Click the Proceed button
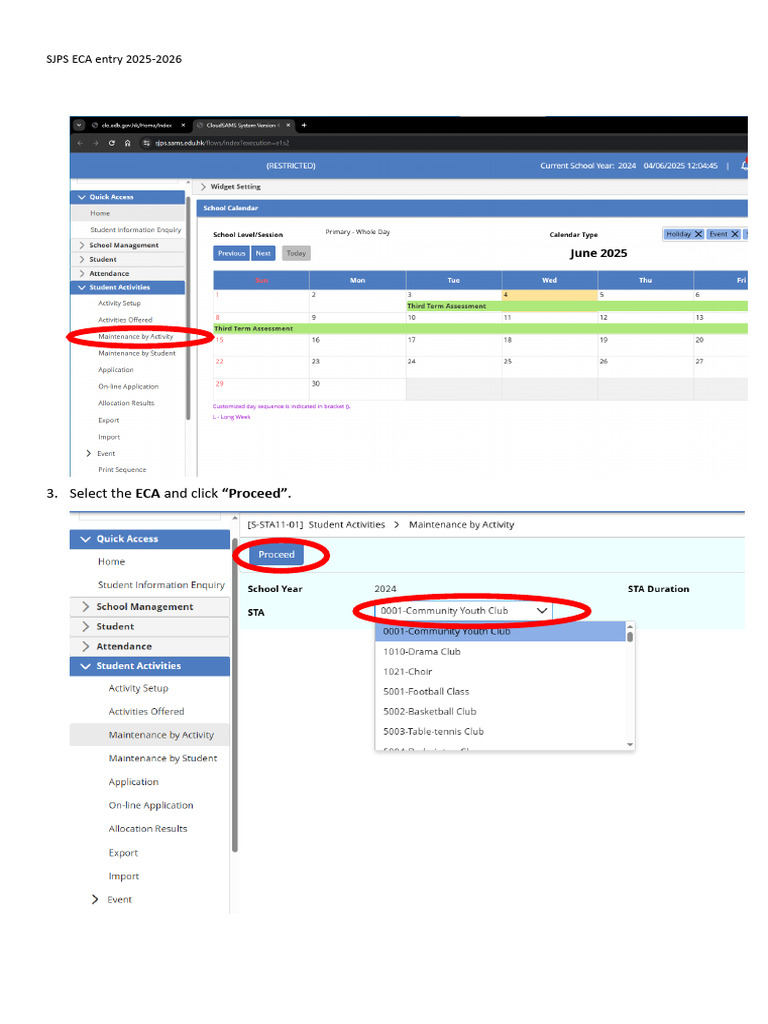 click(276, 554)
